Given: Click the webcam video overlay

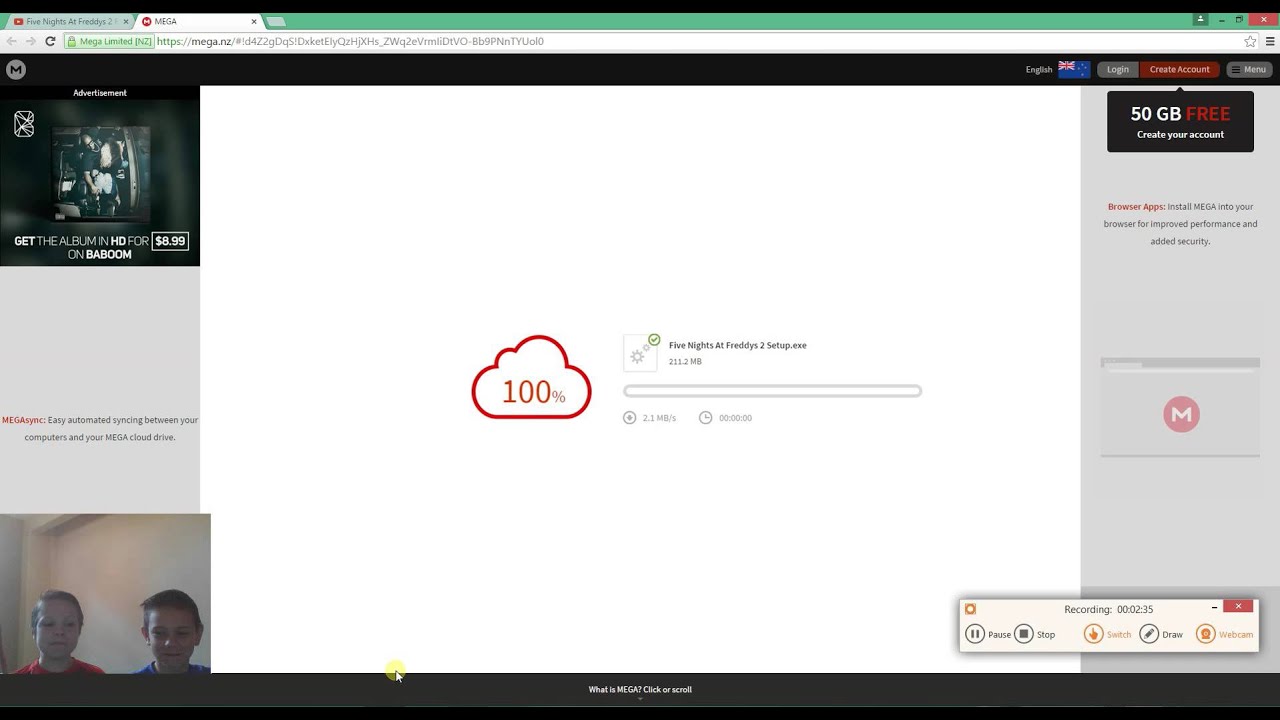Looking at the screenshot, I should [105, 594].
